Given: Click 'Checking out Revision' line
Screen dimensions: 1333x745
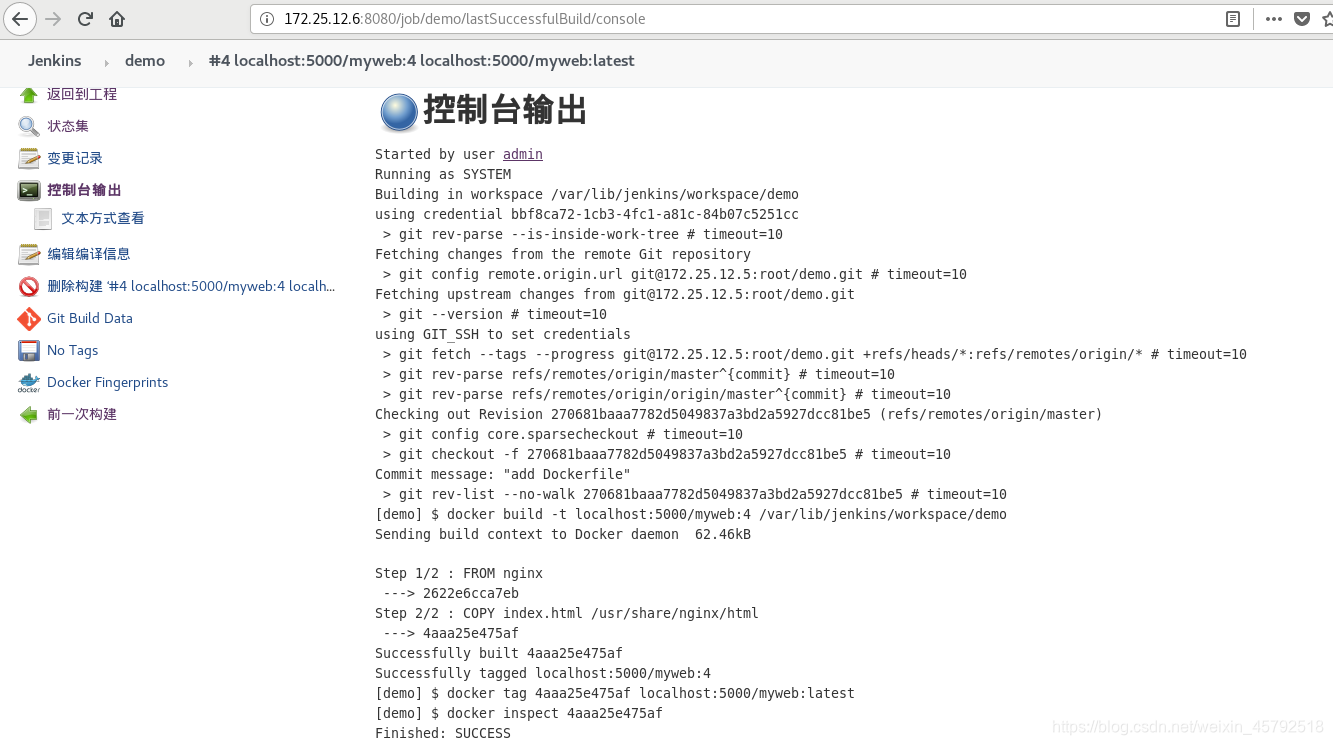Looking at the screenshot, I should click(x=739, y=414).
